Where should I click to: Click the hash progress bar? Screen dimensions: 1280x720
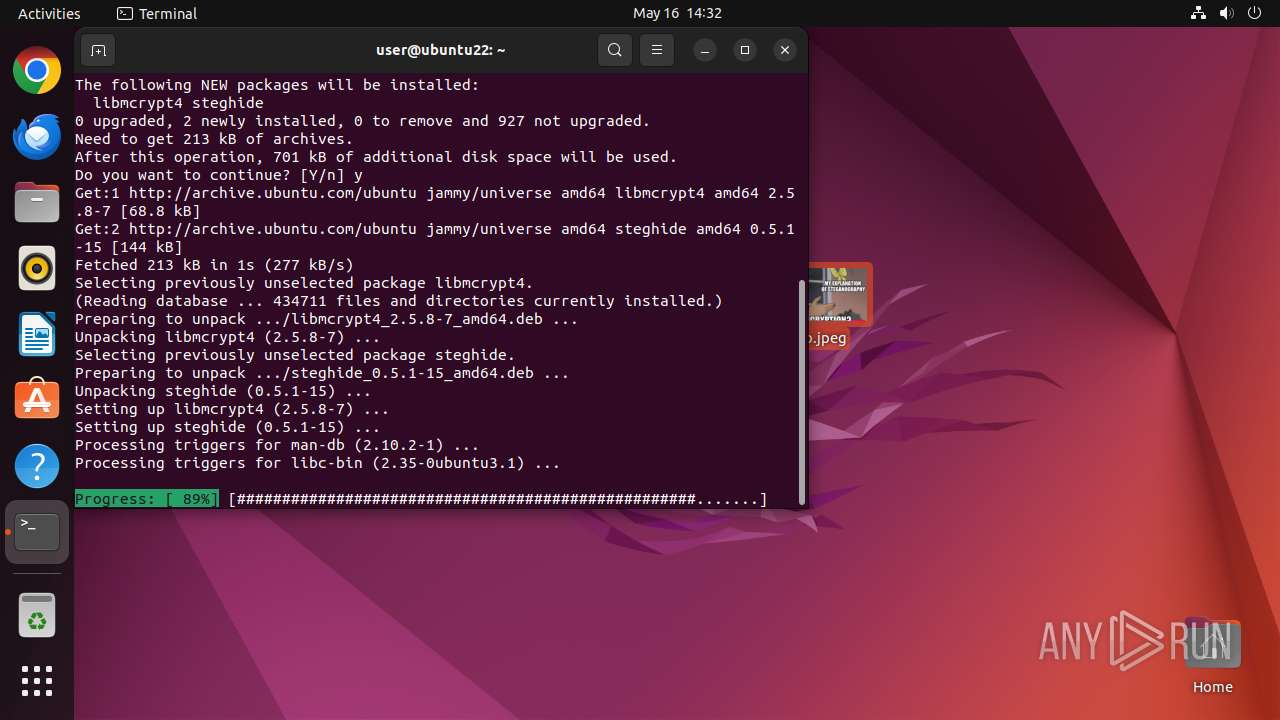tap(498, 499)
